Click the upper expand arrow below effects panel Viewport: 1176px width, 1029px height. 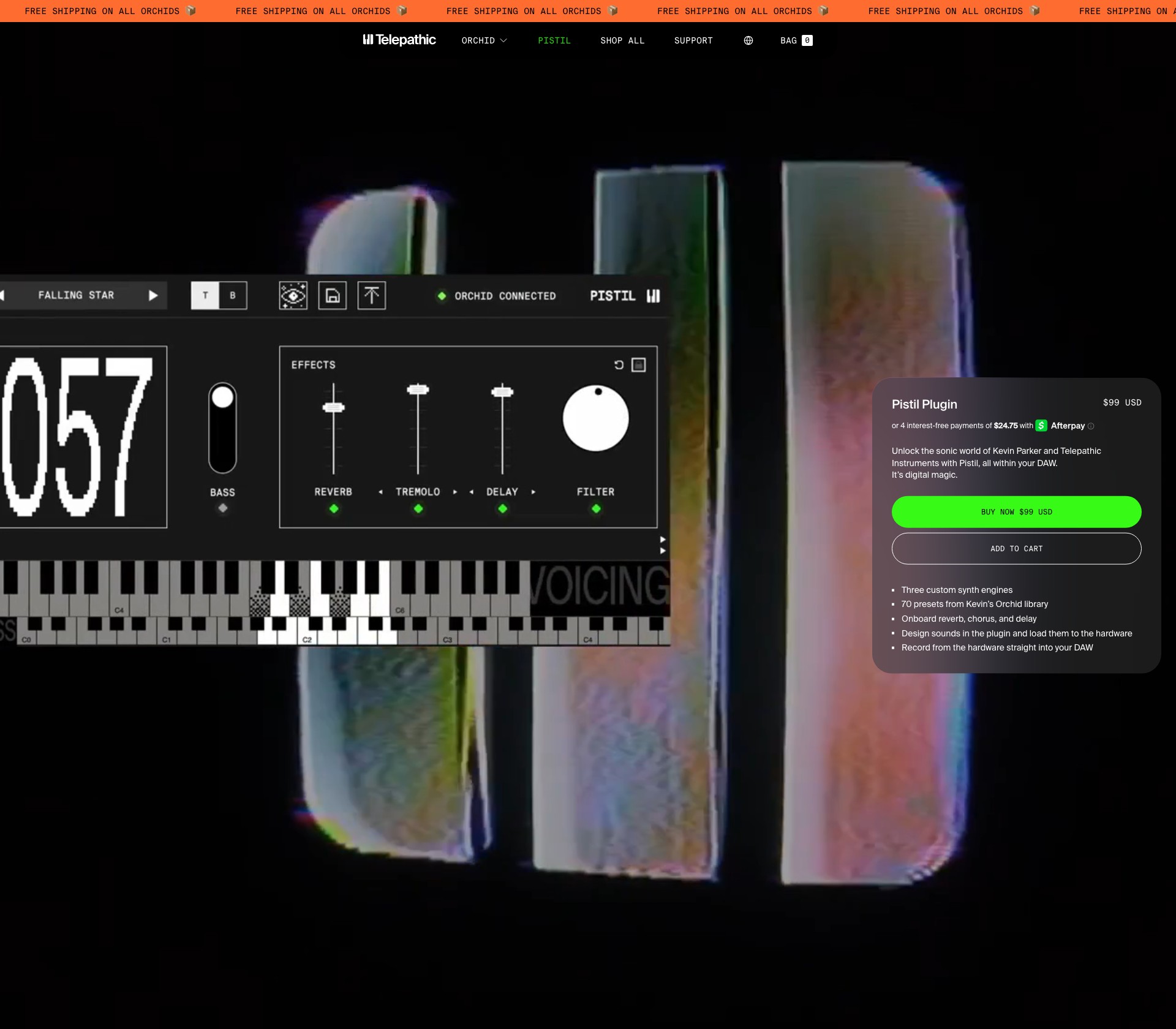[663, 540]
